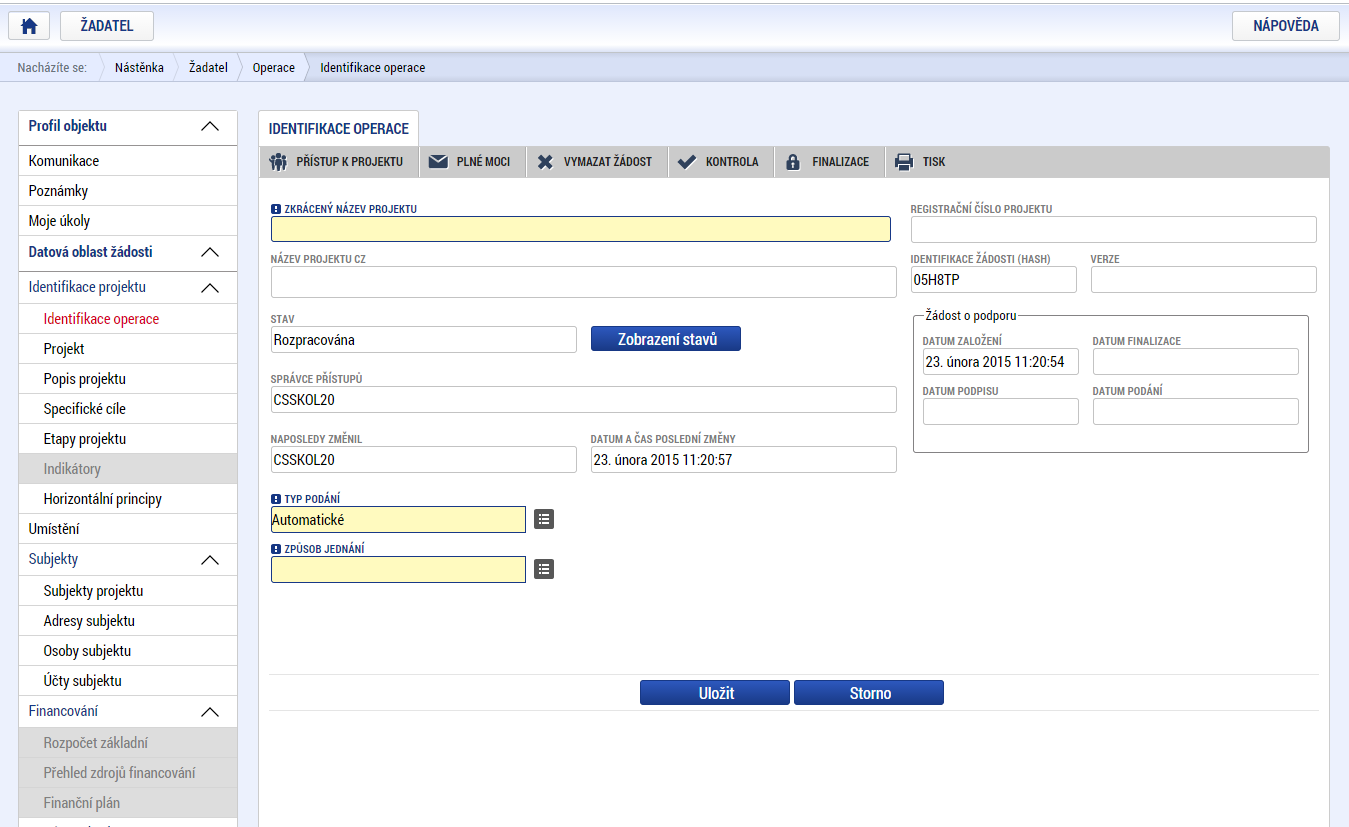The image size is (1349, 827).
Task: Open Přístup k projektu people icon
Action: pyautogui.click(x=278, y=162)
